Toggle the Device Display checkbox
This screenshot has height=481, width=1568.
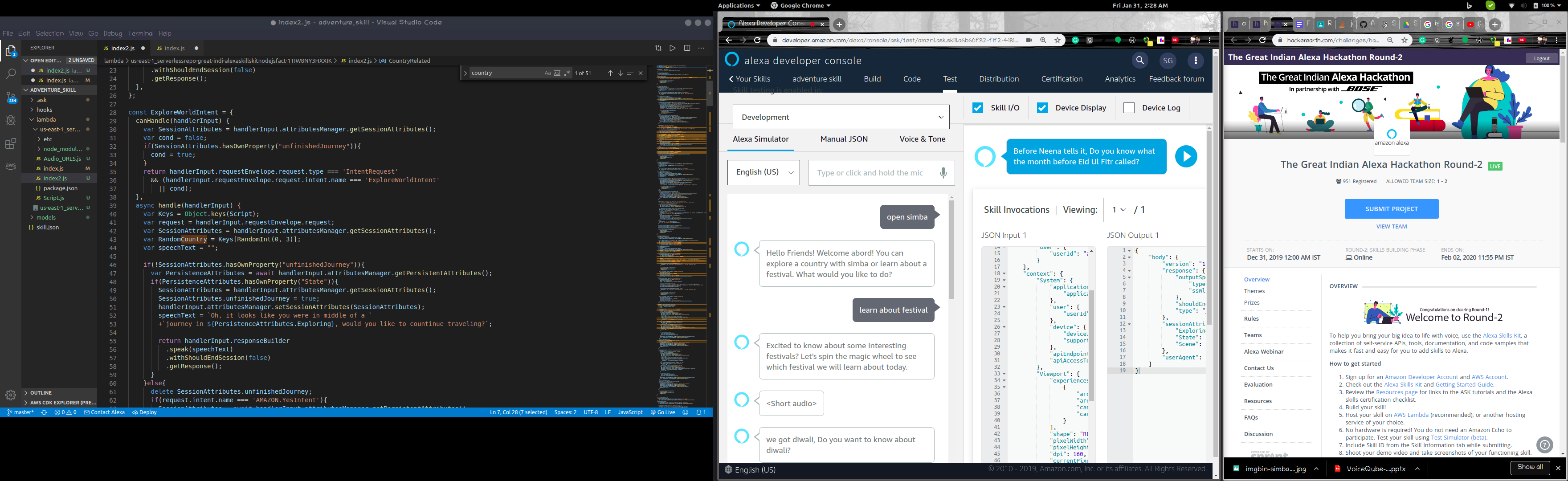[x=1042, y=108]
